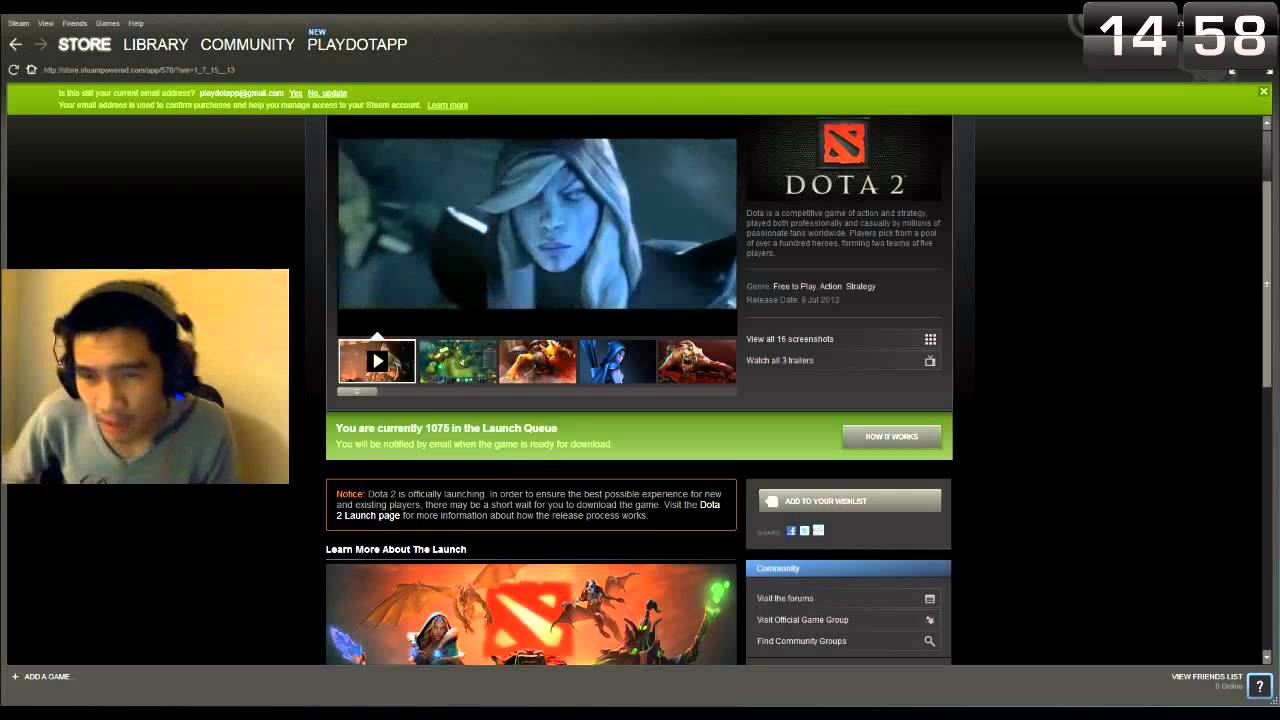This screenshot has height=720, width=1280.
Task: Open Find Community Groups link
Action: point(801,641)
